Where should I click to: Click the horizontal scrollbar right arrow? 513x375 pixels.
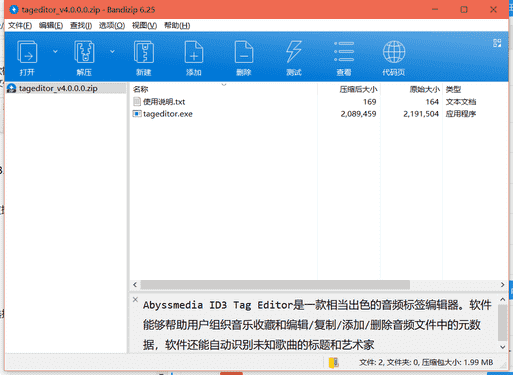[x=502, y=285]
